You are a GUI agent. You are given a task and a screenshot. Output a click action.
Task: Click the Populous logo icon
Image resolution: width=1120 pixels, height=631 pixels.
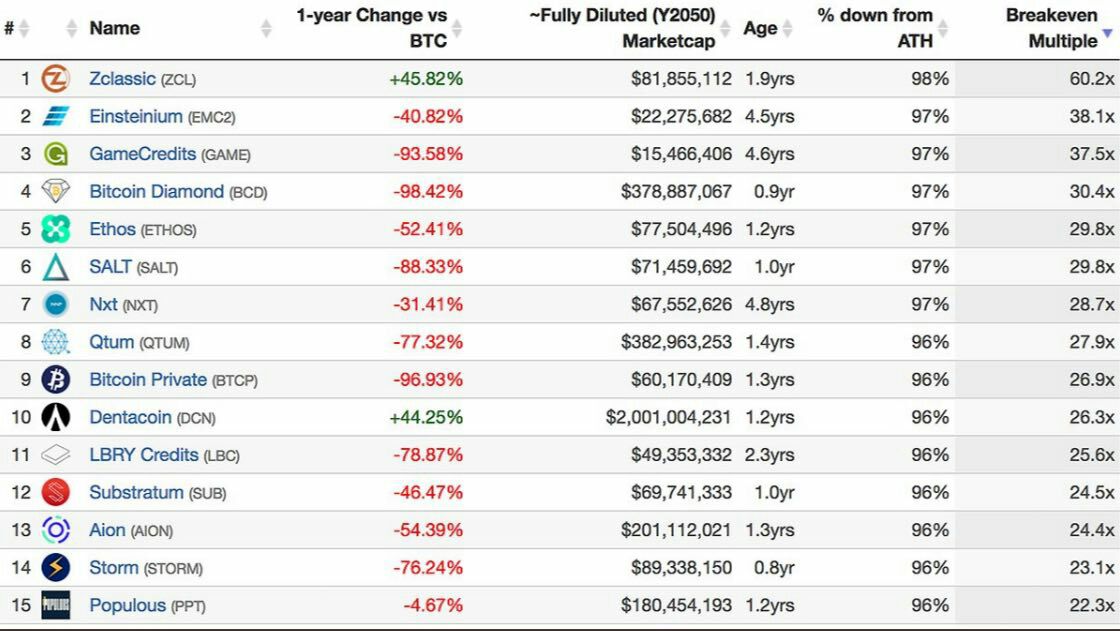pos(56,605)
